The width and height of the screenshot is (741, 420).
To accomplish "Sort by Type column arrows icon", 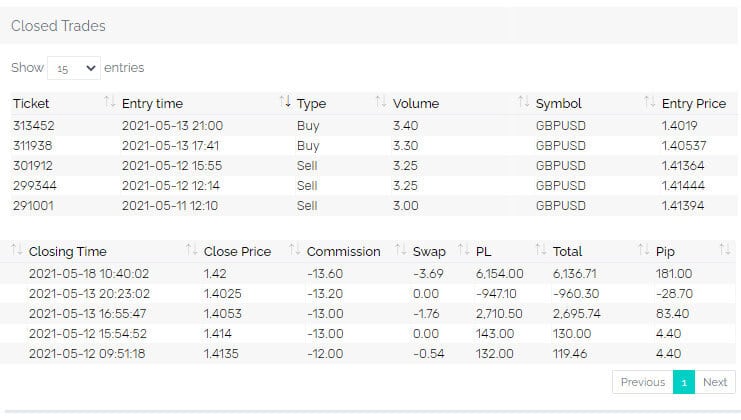I will click(380, 103).
